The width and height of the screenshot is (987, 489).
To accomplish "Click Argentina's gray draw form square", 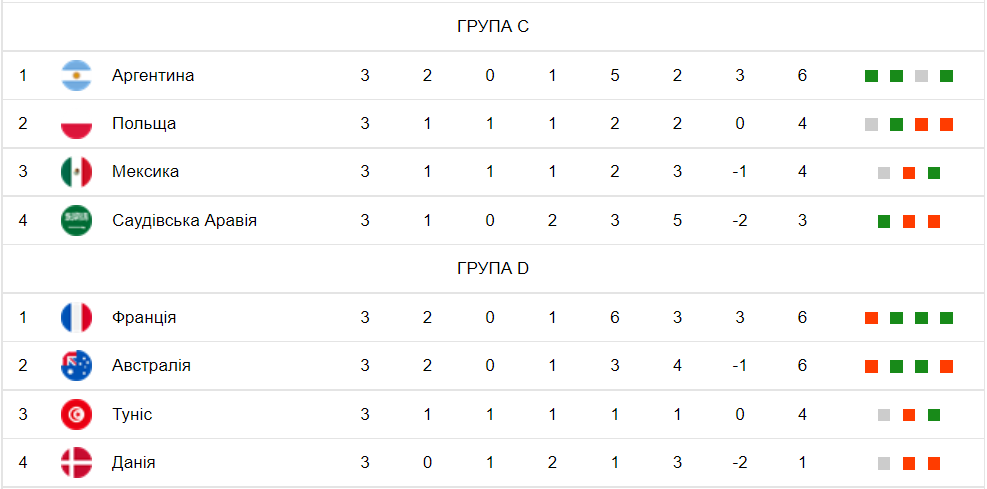I will point(922,76).
